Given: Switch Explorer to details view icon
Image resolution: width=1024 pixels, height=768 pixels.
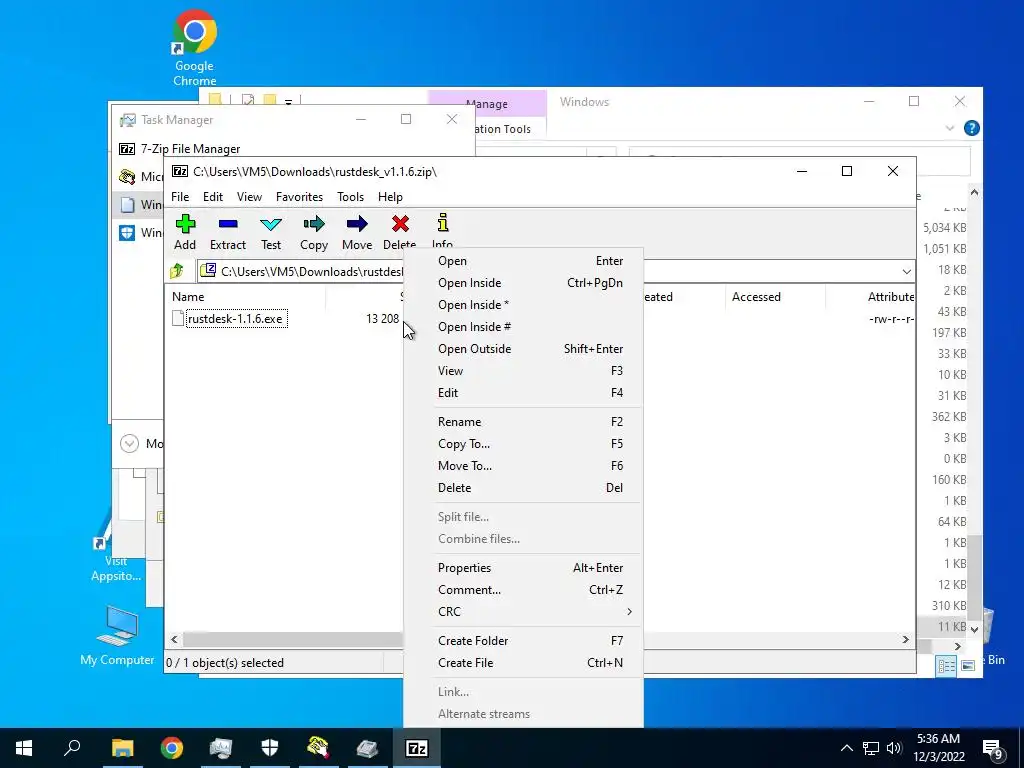Looking at the screenshot, I should click(946, 666).
